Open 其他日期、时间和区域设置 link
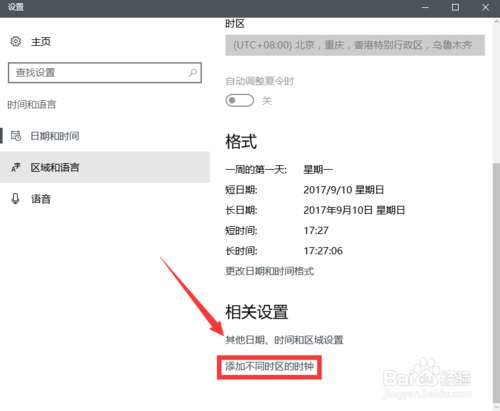Screen dimensions: 500x411 click(284, 340)
